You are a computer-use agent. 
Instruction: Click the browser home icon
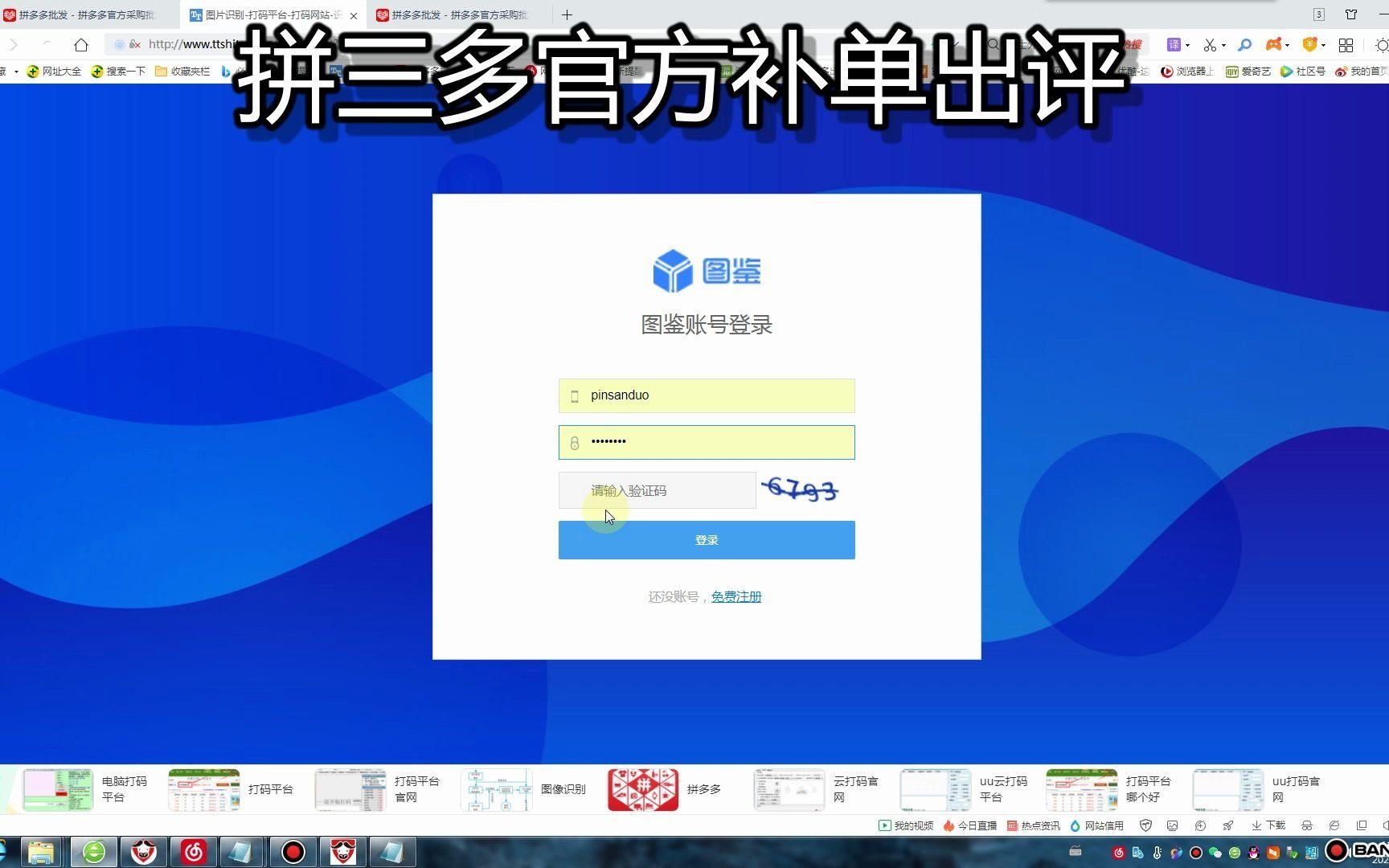coord(81,45)
